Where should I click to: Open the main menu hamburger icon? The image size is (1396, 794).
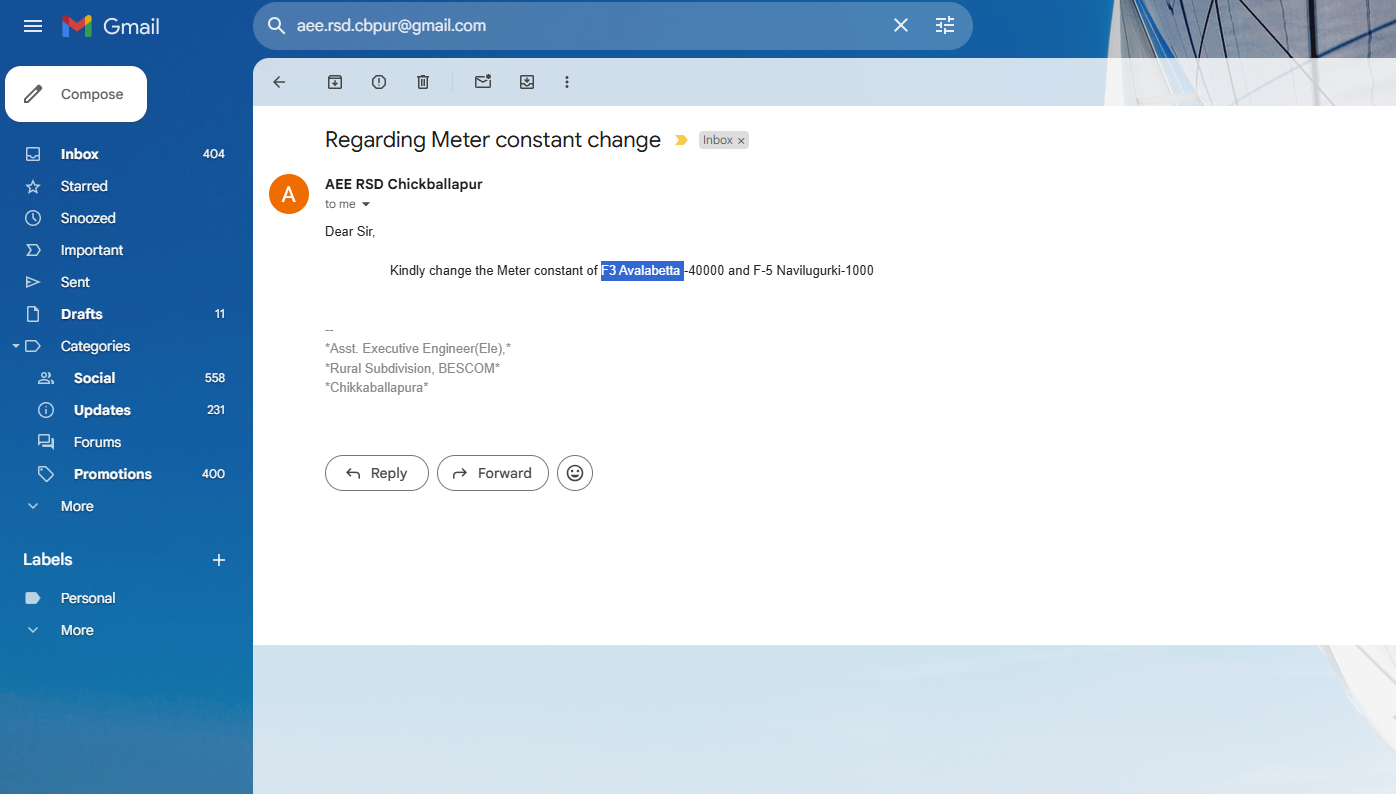coord(33,26)
